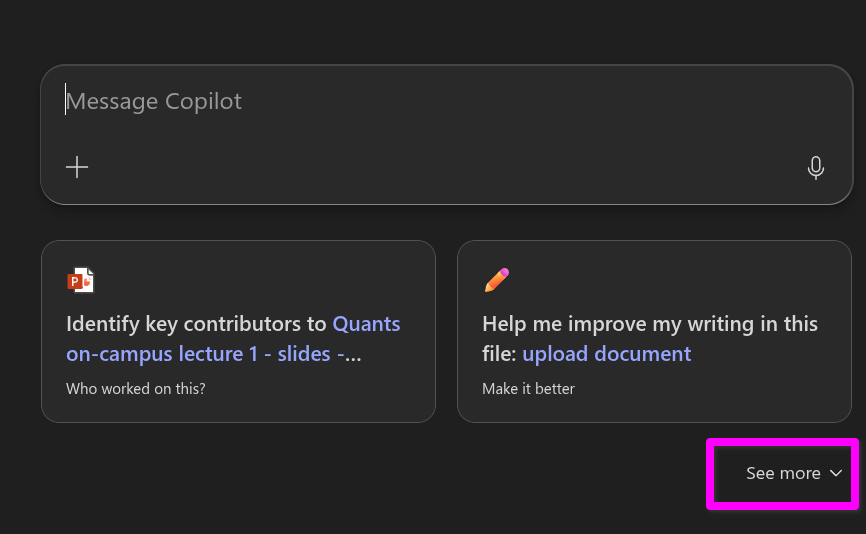Select the "Help me improve my writing" card
The width and height of the screenshot is (866, 534).
[x=654, y=330]
